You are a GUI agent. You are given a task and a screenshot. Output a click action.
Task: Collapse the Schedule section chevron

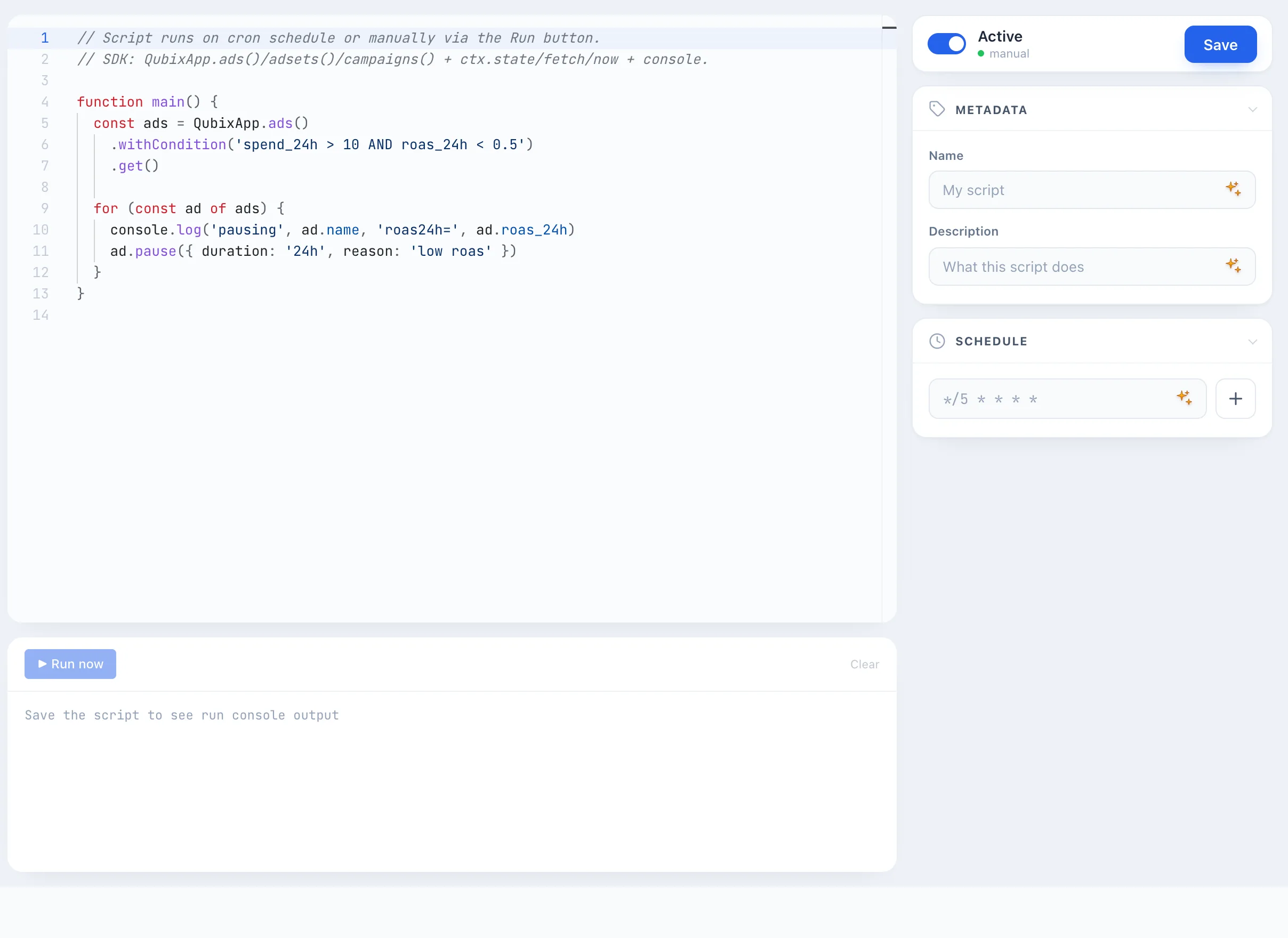[1252, 342]
